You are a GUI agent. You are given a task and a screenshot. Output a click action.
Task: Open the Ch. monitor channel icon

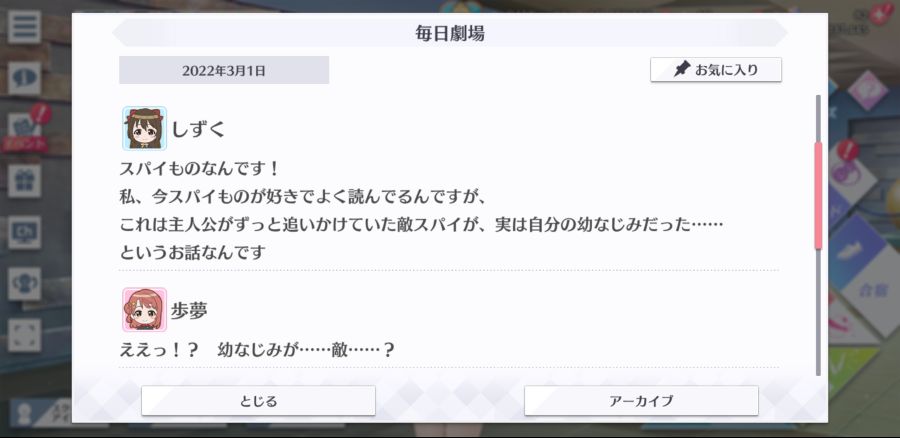[x=24, y=232]
